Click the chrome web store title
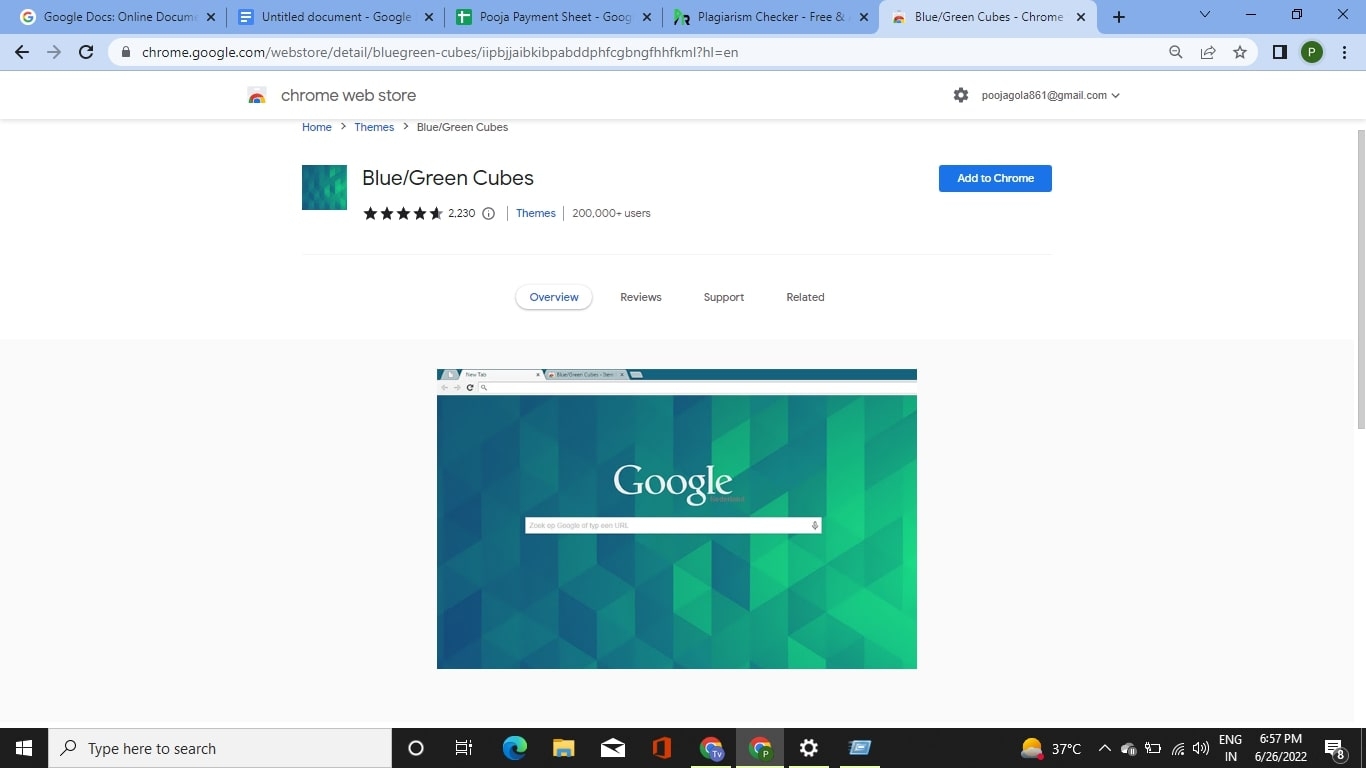Screen dimensions: 1366x768 [x=348, y=95]
